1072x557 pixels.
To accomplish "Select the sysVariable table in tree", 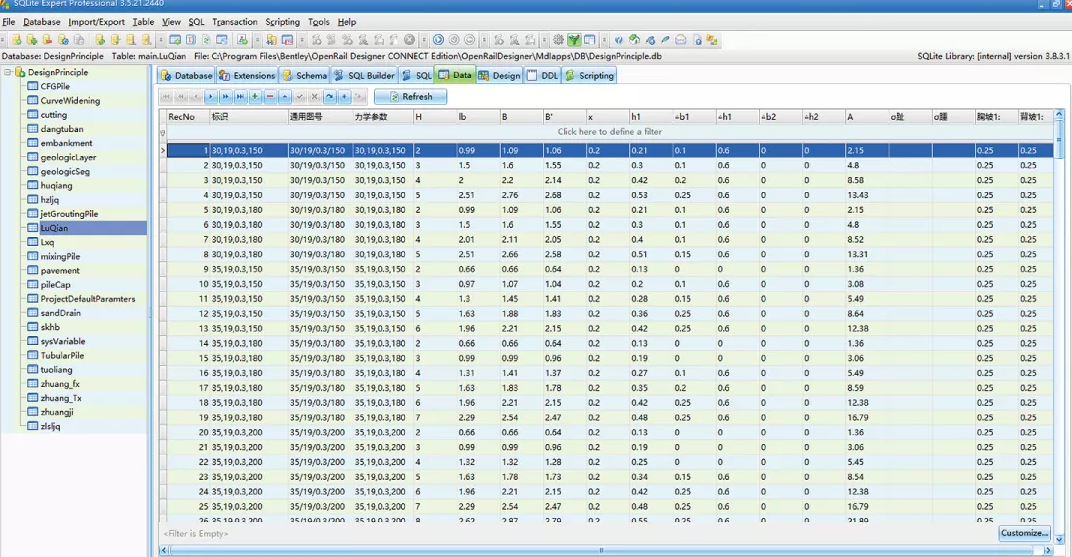I will point(63,341).
